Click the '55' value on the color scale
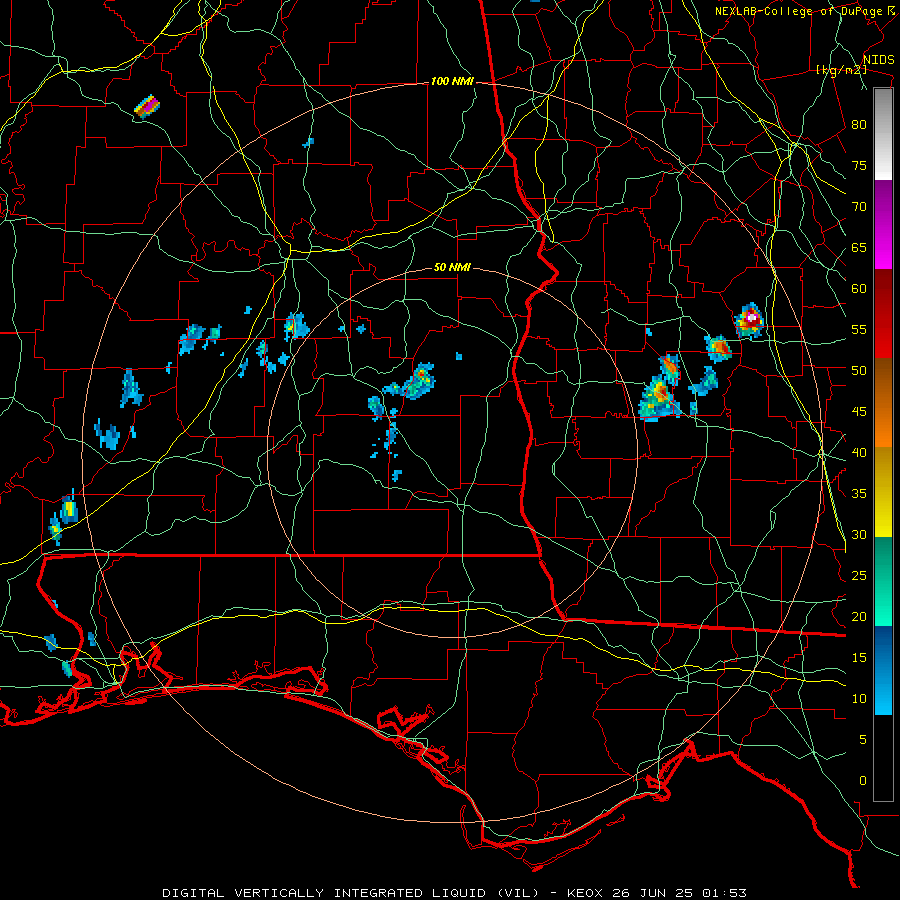Screen dimensions: 900x900 click(859, 330)
